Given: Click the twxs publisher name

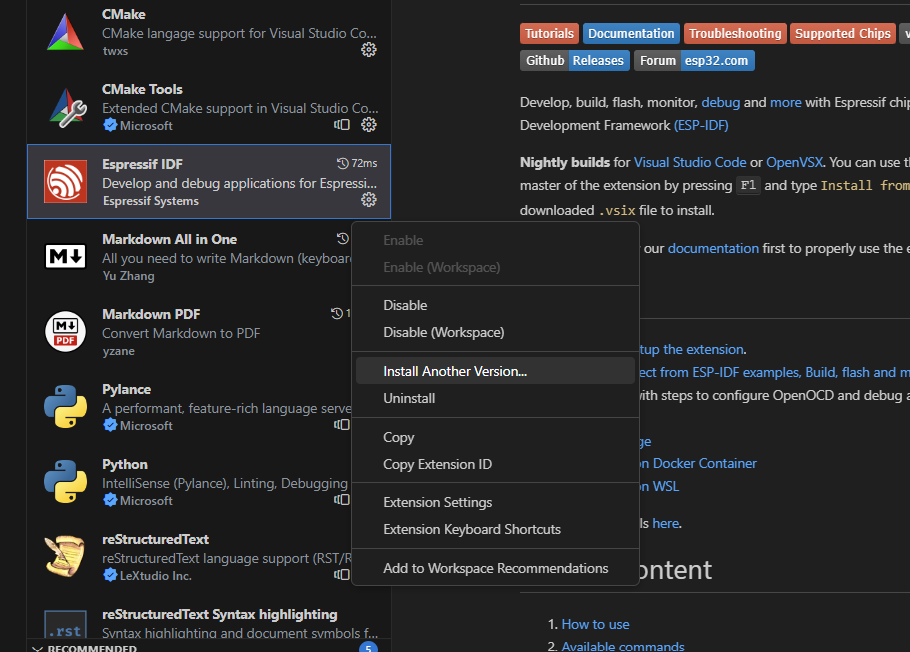Looking at the screenshot, I should coord(115,51).
